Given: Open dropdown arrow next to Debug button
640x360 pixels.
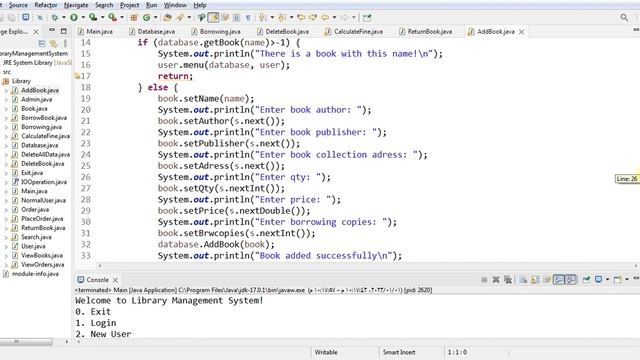Looking at the screenshot, I should (64, 18).
